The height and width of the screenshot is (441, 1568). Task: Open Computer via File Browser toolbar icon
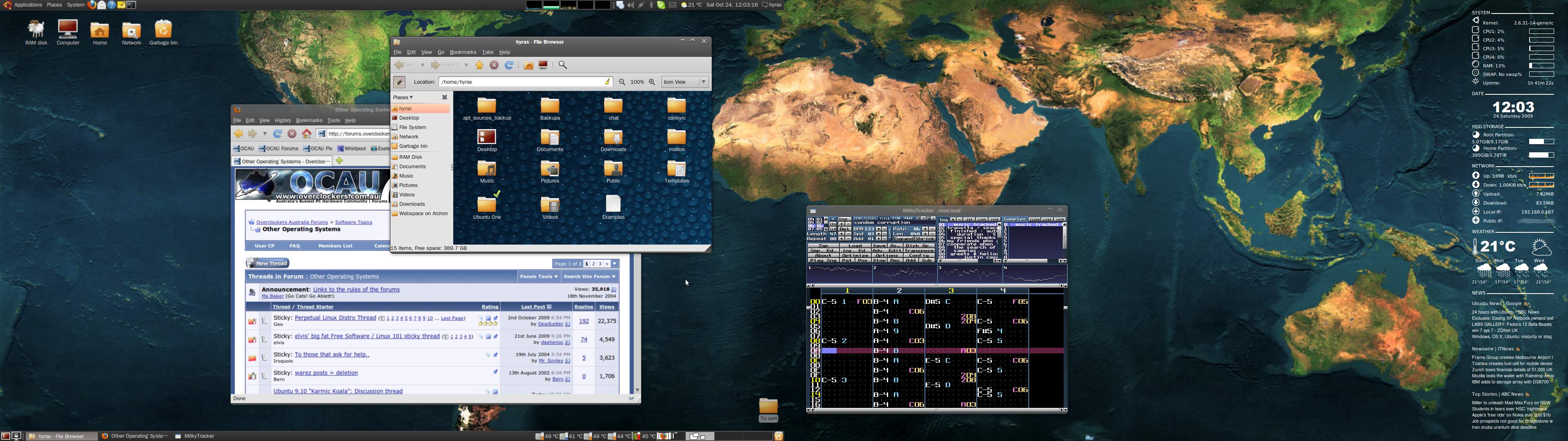543,65
